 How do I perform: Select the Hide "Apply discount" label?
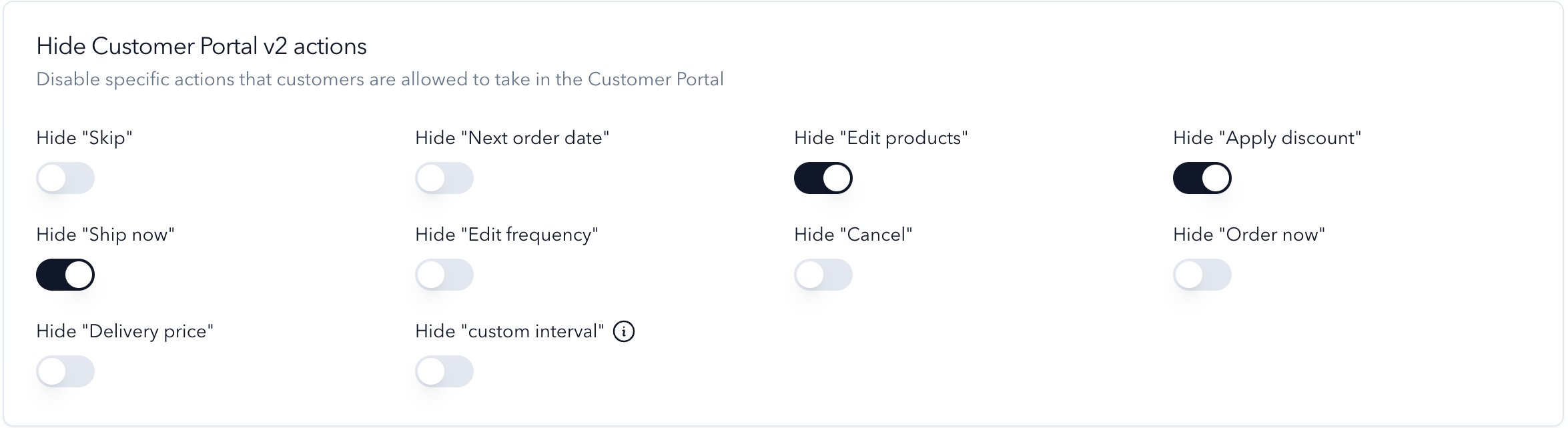click(1267, 138)
